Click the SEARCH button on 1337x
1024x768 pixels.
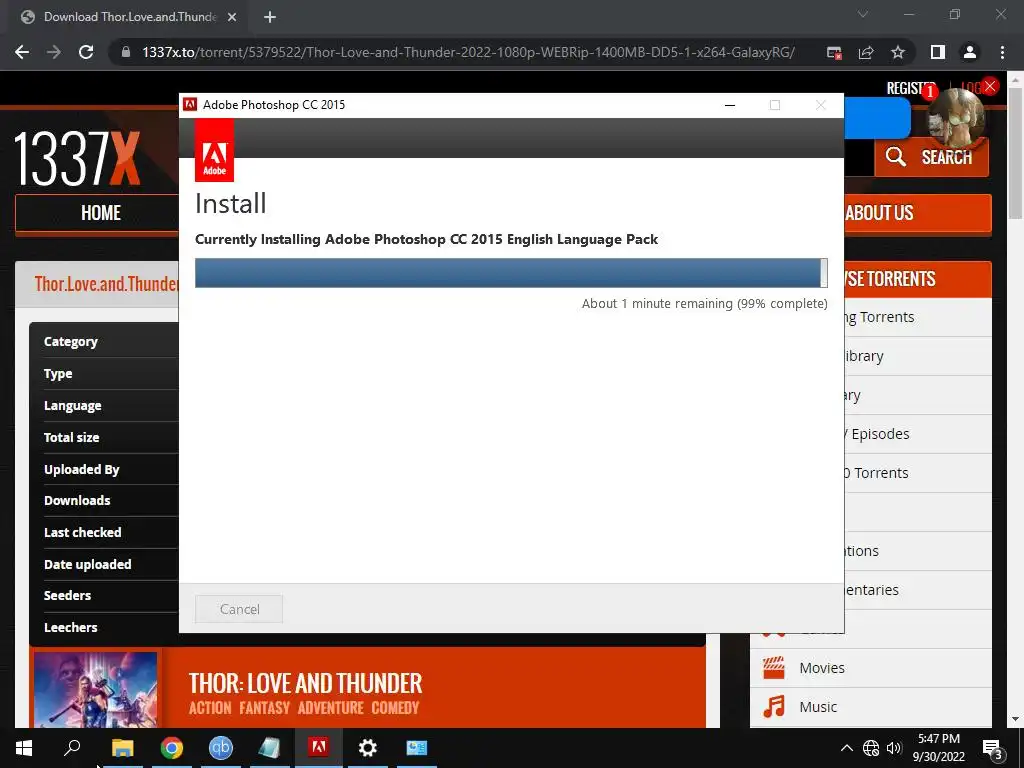pyautogui.click(x=932, y=157)
